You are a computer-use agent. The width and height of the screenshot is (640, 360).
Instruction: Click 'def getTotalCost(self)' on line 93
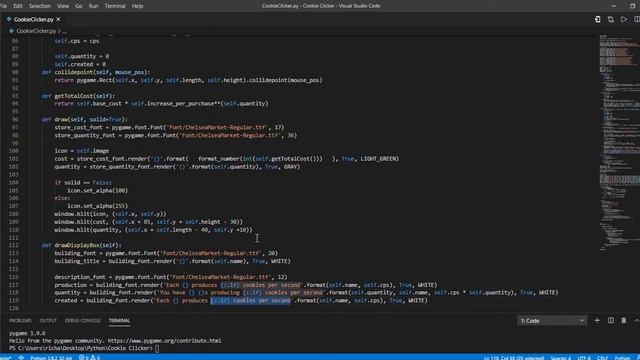click(78, 96)
